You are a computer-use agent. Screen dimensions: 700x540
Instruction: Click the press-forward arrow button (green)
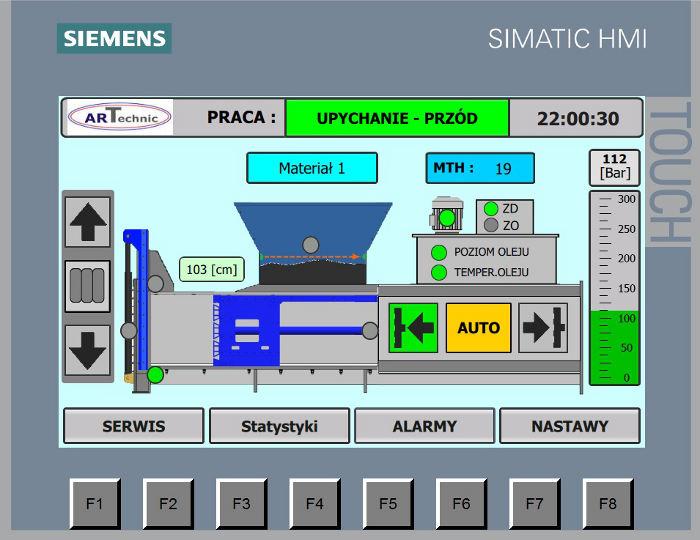click(413, 328)
